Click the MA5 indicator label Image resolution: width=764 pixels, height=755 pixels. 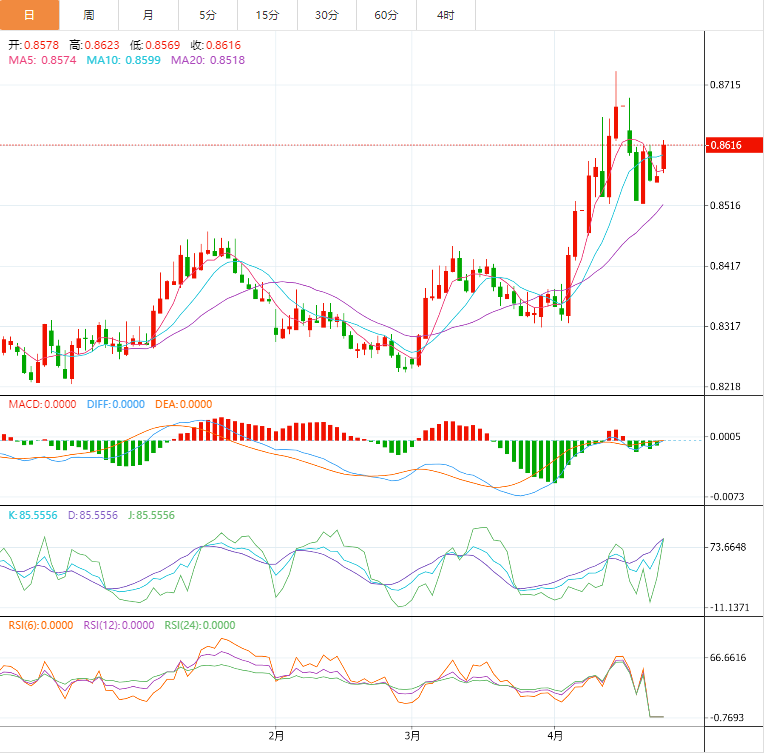point(41,60)
